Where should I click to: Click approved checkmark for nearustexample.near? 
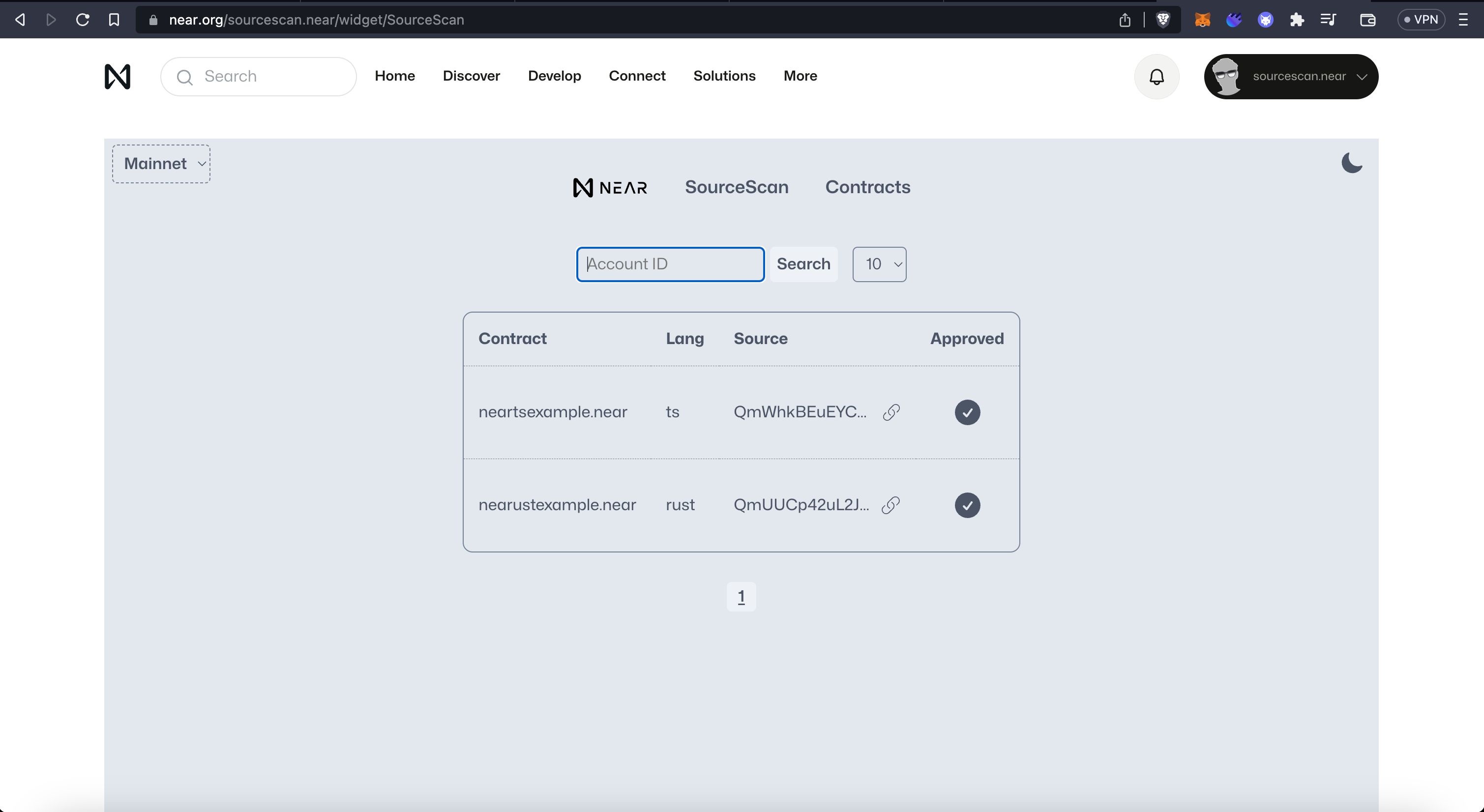(967, 505)
